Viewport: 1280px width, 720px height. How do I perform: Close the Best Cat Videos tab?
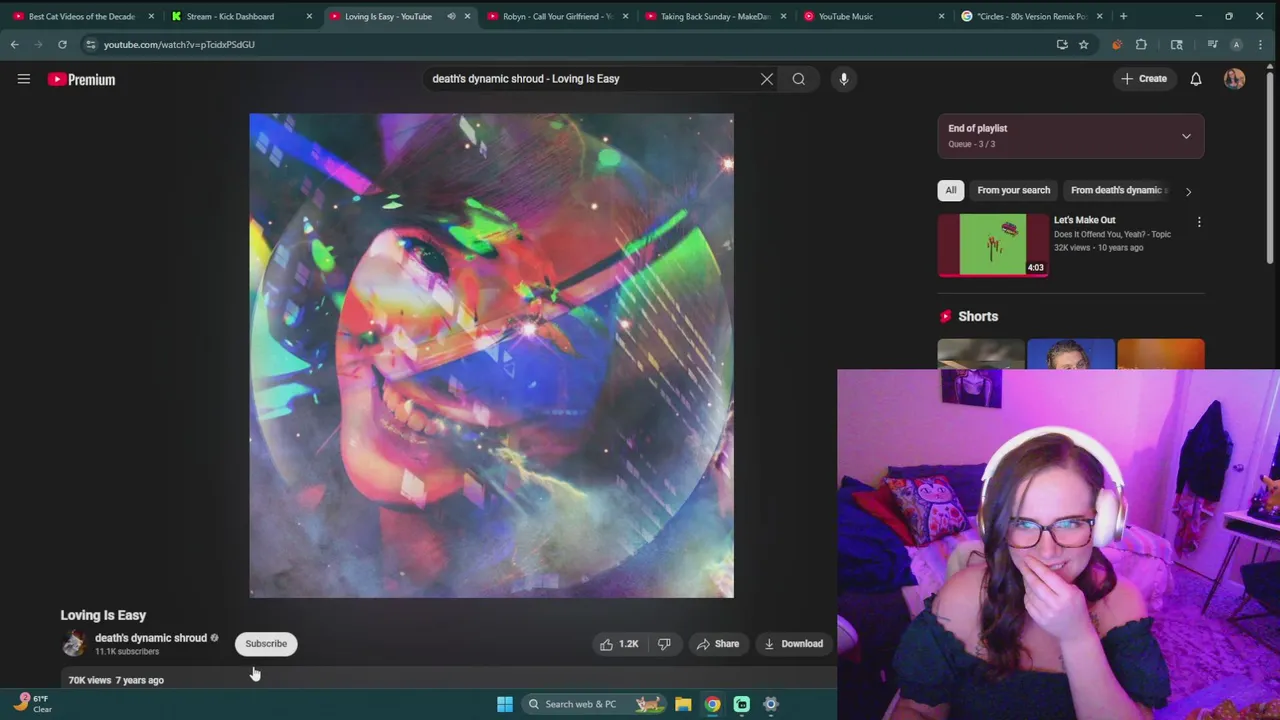(151, 16)
